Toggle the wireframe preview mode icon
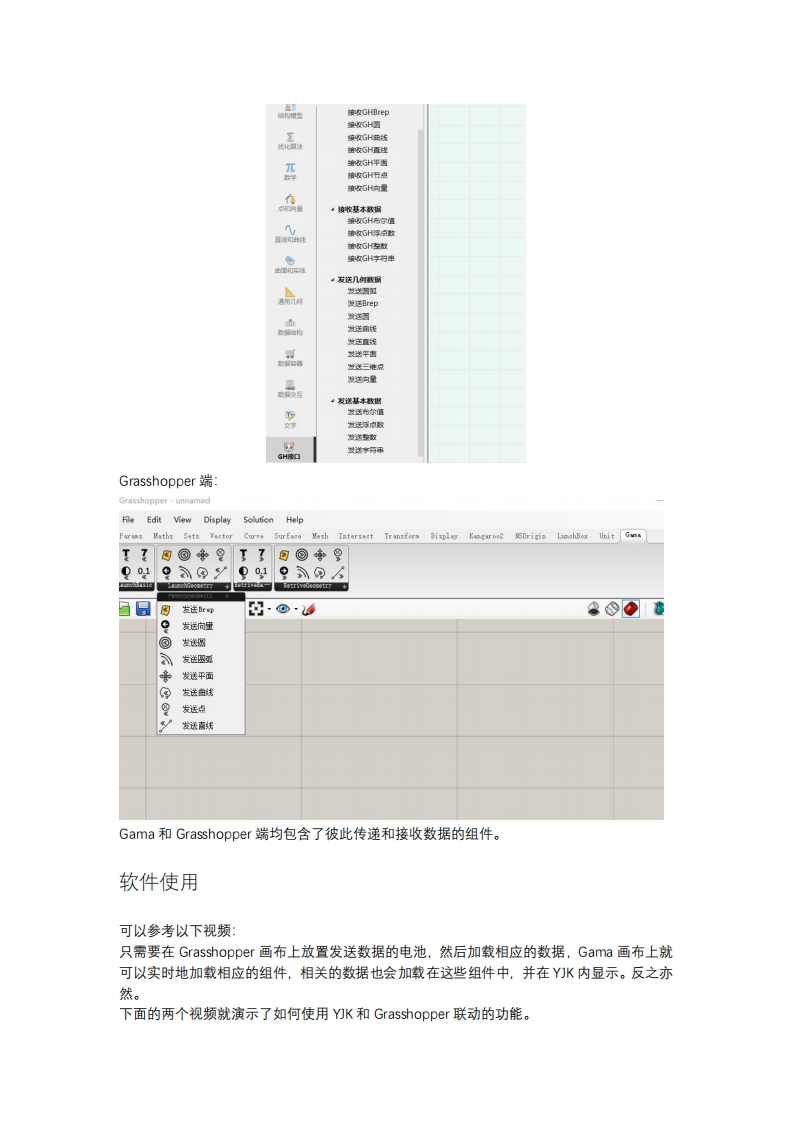The width and height of the screenshot is (793, 1122). (x=612, y=608)
